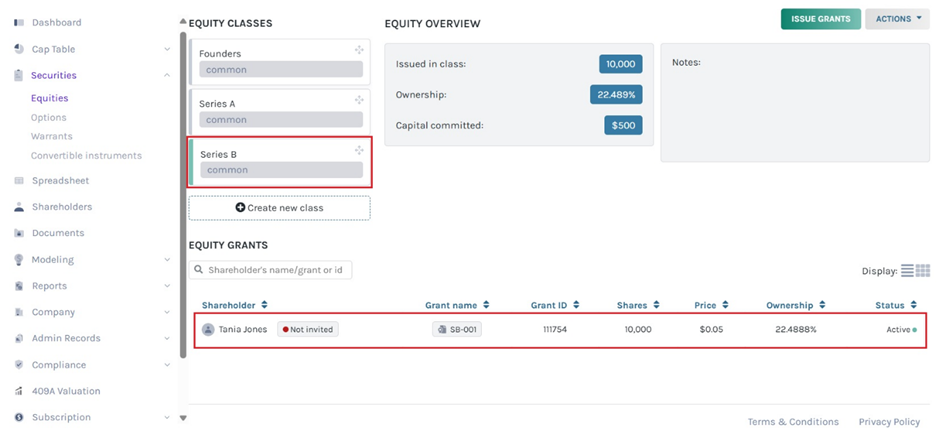Click Tania Jones avatar icon
The image size is (939, 438).
(208, 330)
